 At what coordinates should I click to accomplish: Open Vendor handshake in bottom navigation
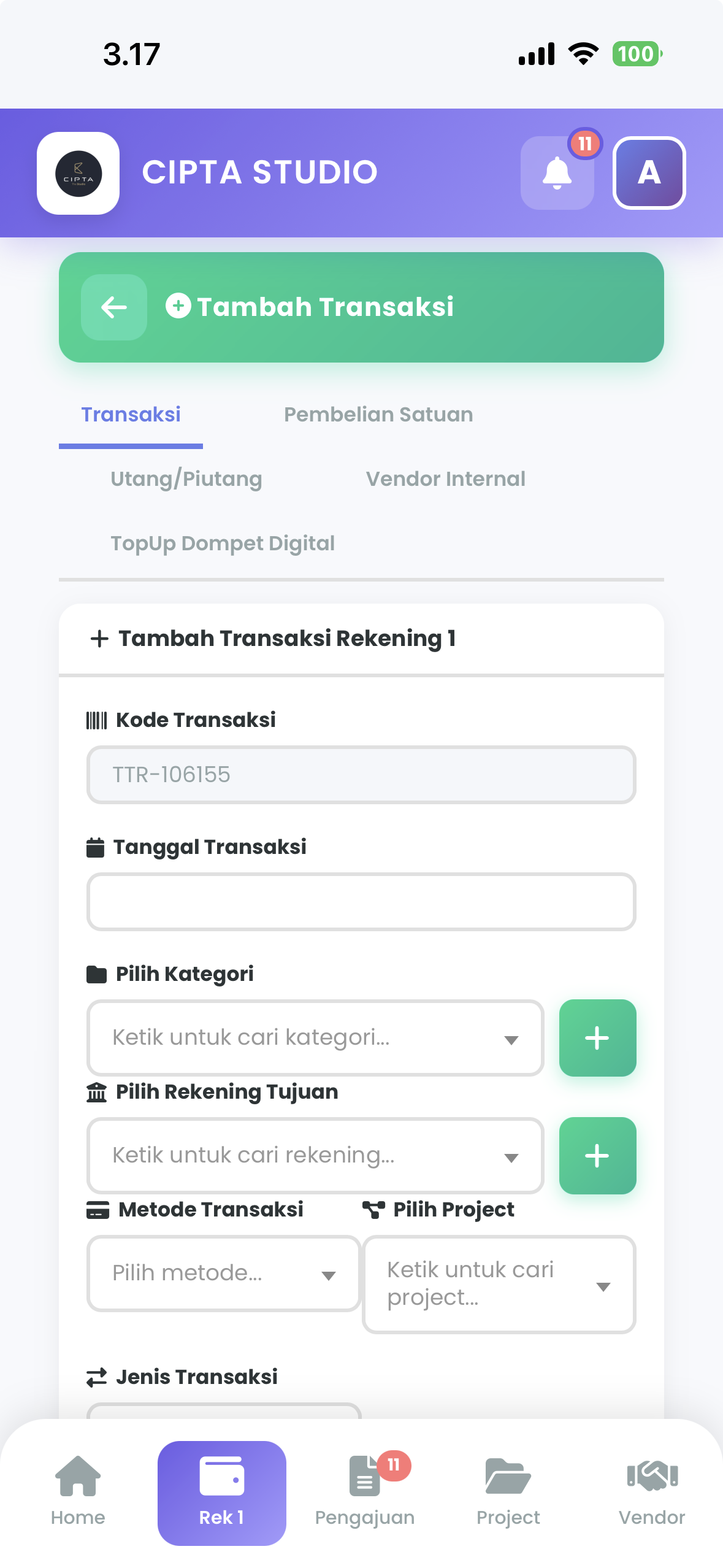click(x=652, y=1492)
